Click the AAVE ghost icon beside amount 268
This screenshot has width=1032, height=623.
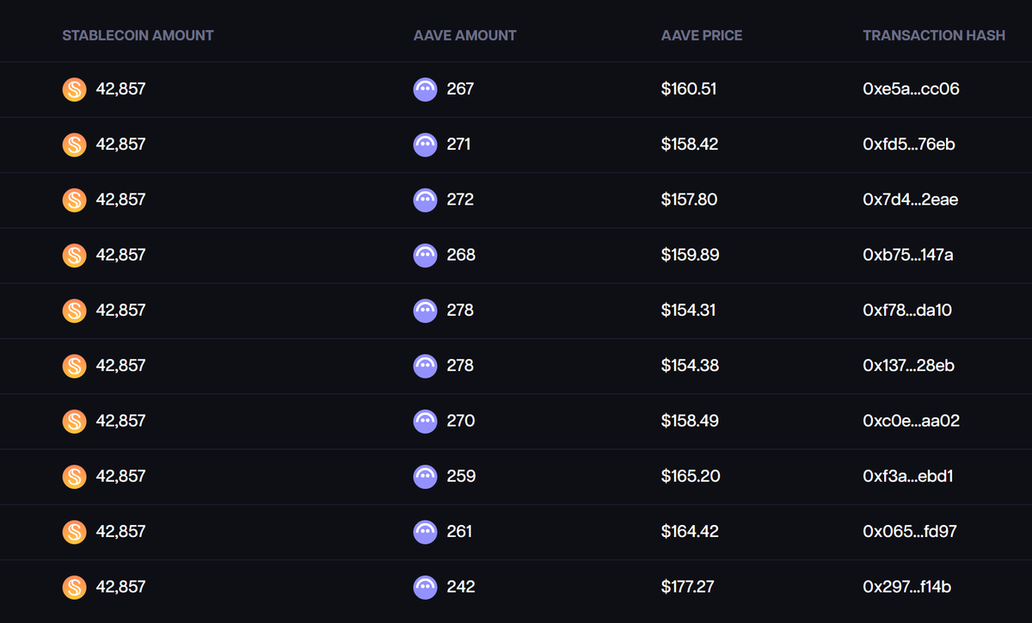click(425, 256)
